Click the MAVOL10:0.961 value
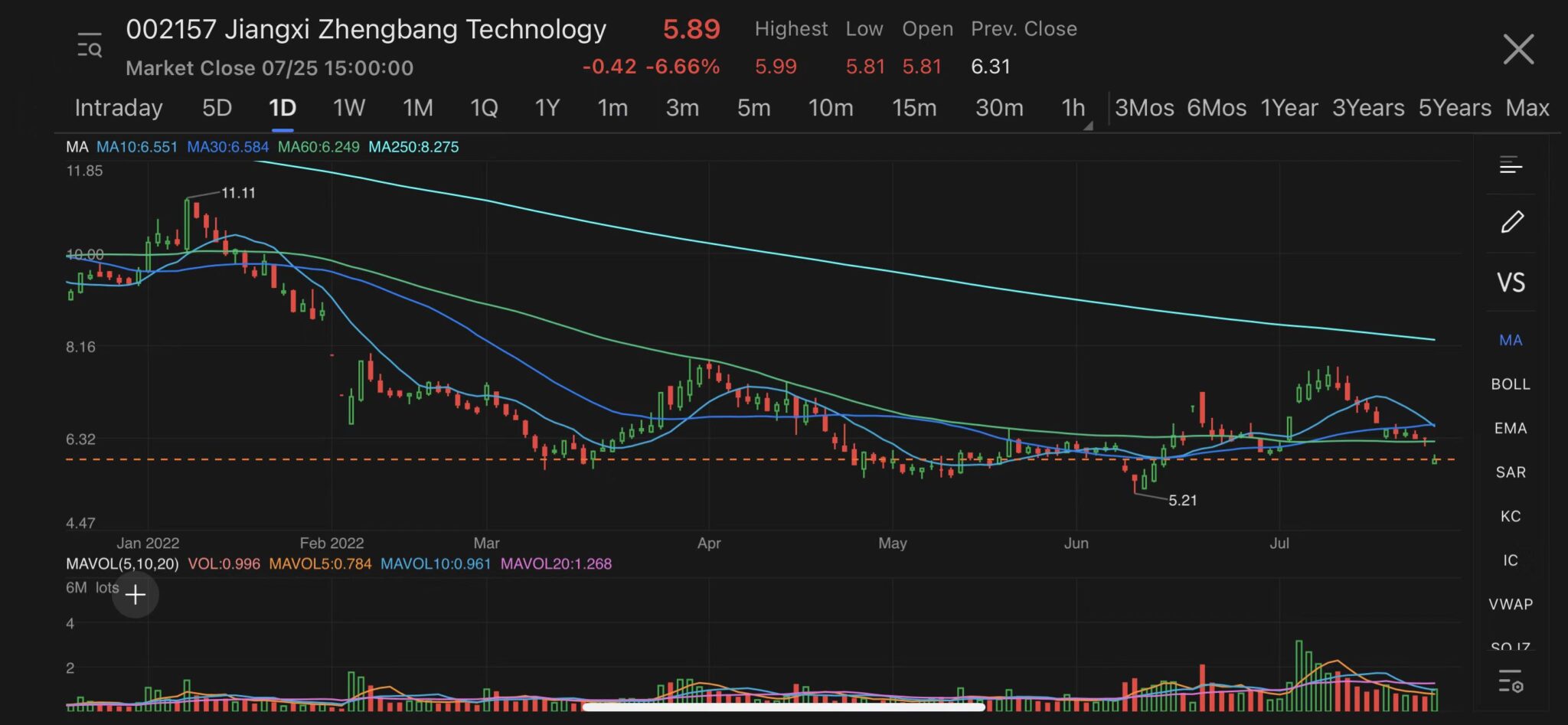This screenshot has width=1568, height=725. (436, 564)
